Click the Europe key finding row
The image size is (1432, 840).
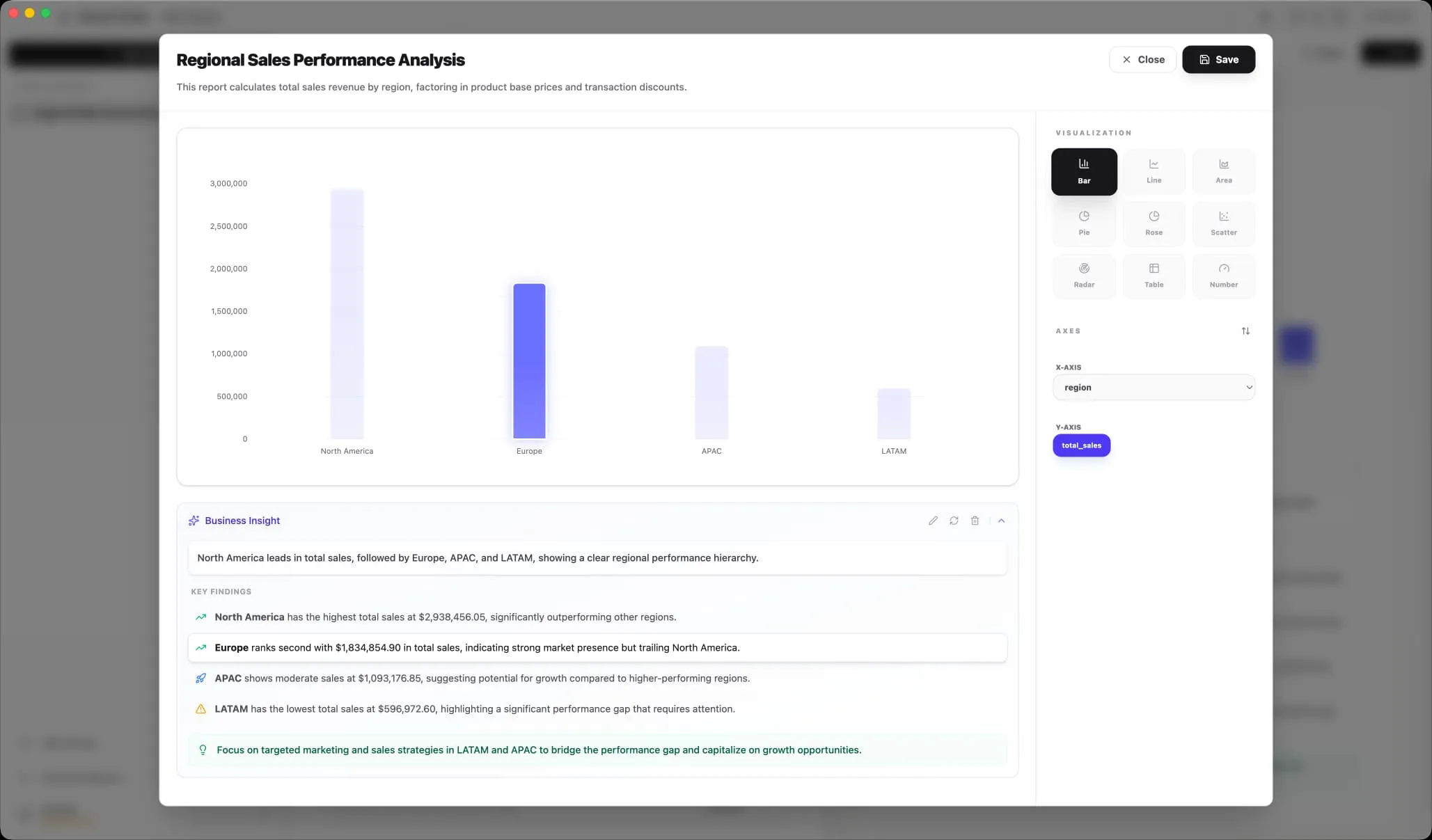[597, 648]
